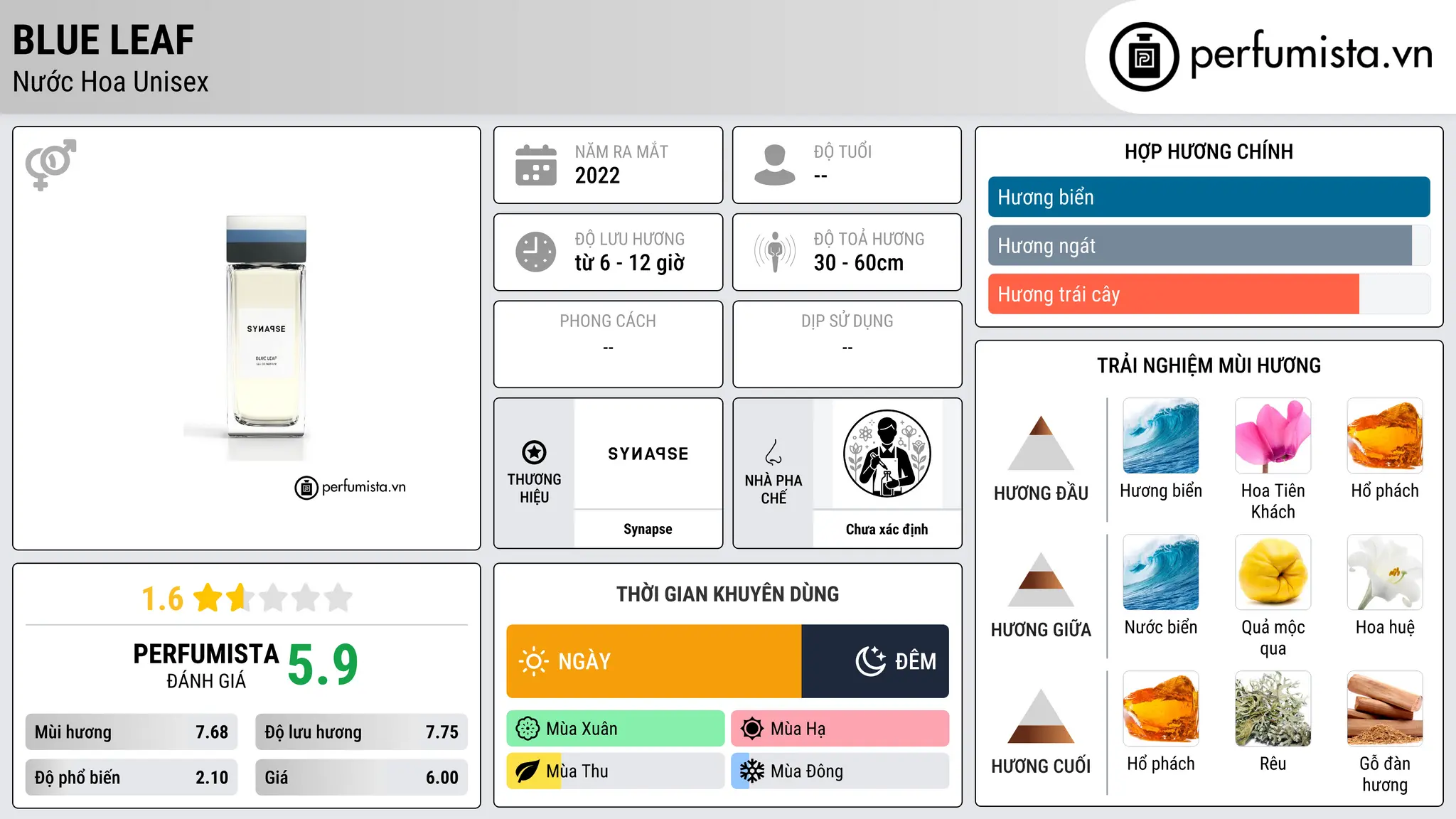
Task: Click the pyramid icon above Hương giữa
Action: 1041,579
